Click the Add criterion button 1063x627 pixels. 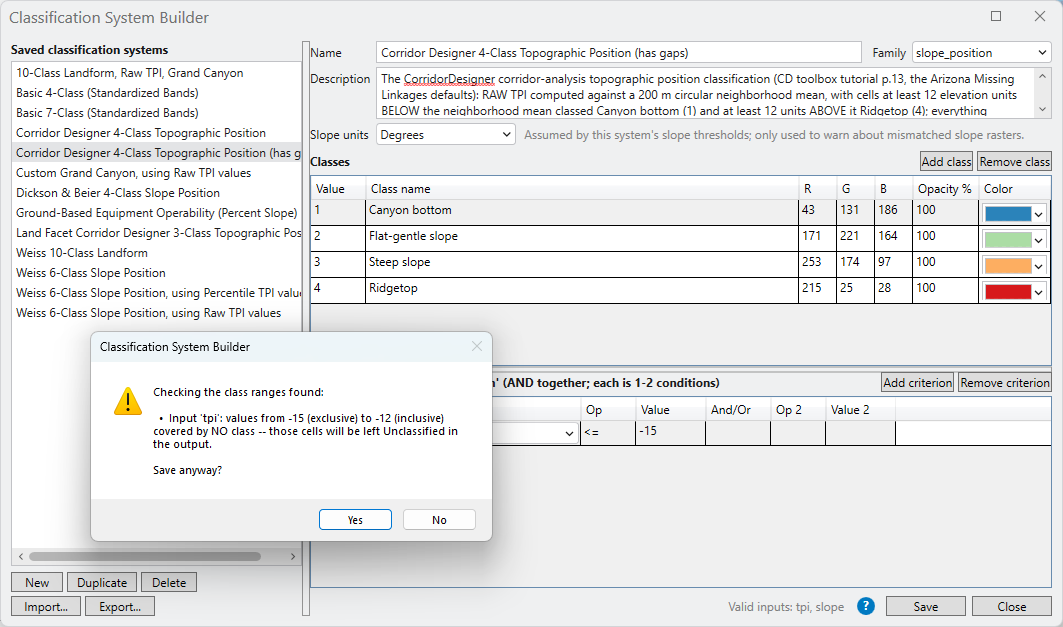click(x=917, y=382)
